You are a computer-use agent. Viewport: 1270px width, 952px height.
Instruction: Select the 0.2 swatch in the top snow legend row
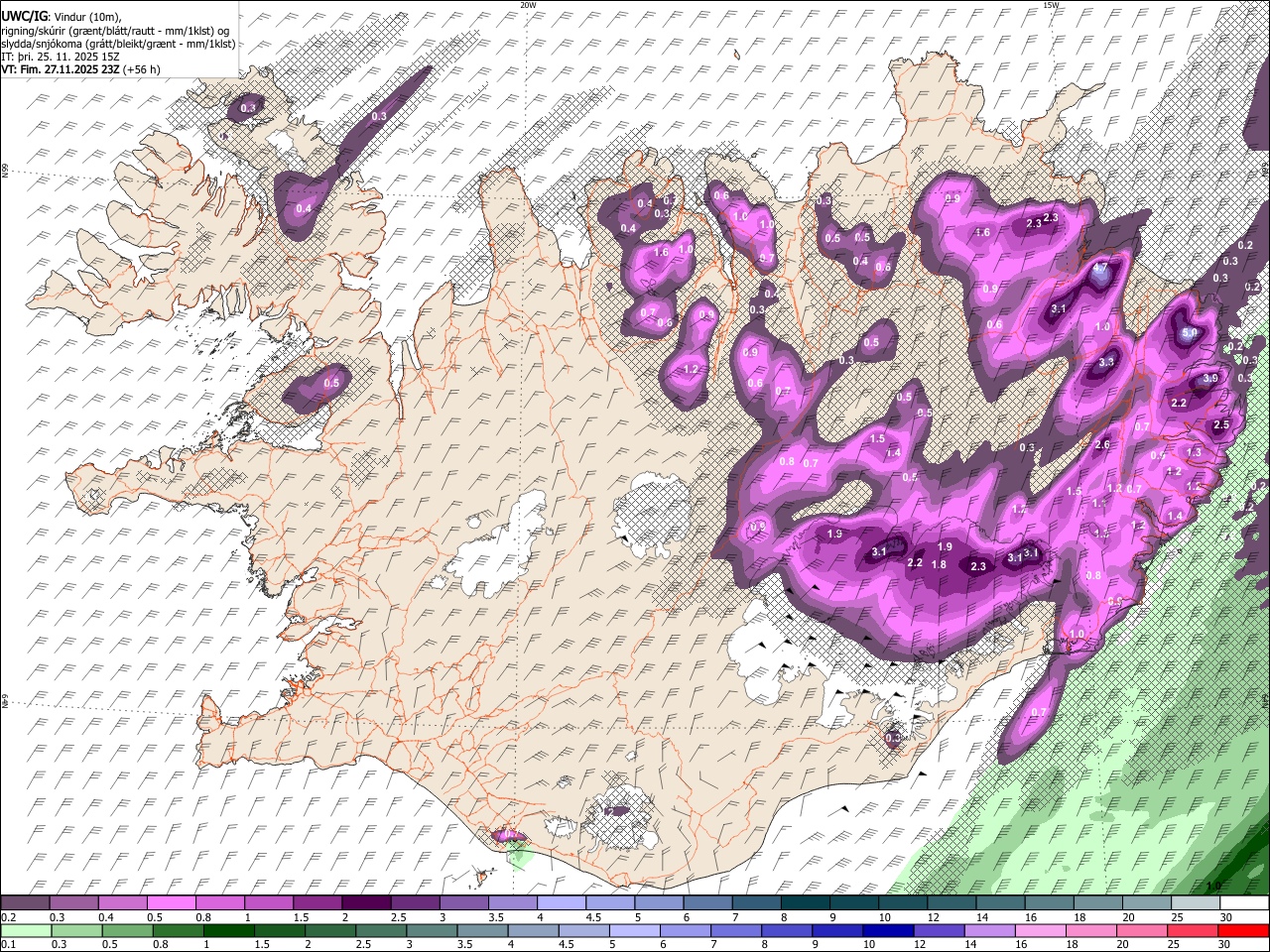click(25, 902)
